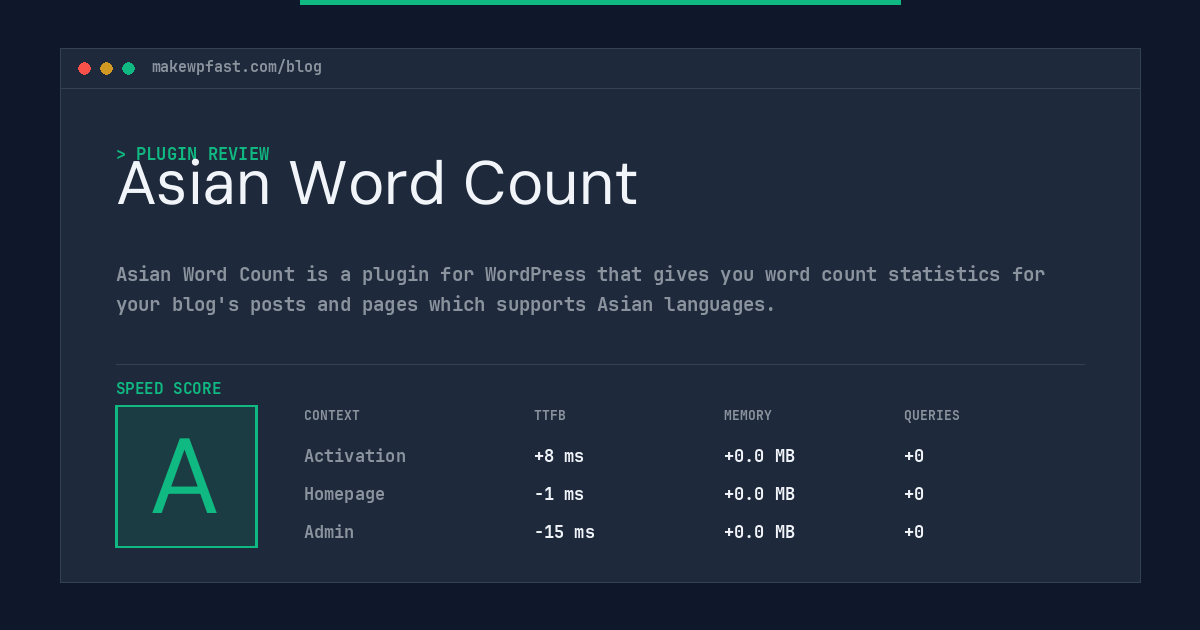Click the 'Asian Word Count' title
The height and width of the screenshot is (630, 1200).
(377, 184)
